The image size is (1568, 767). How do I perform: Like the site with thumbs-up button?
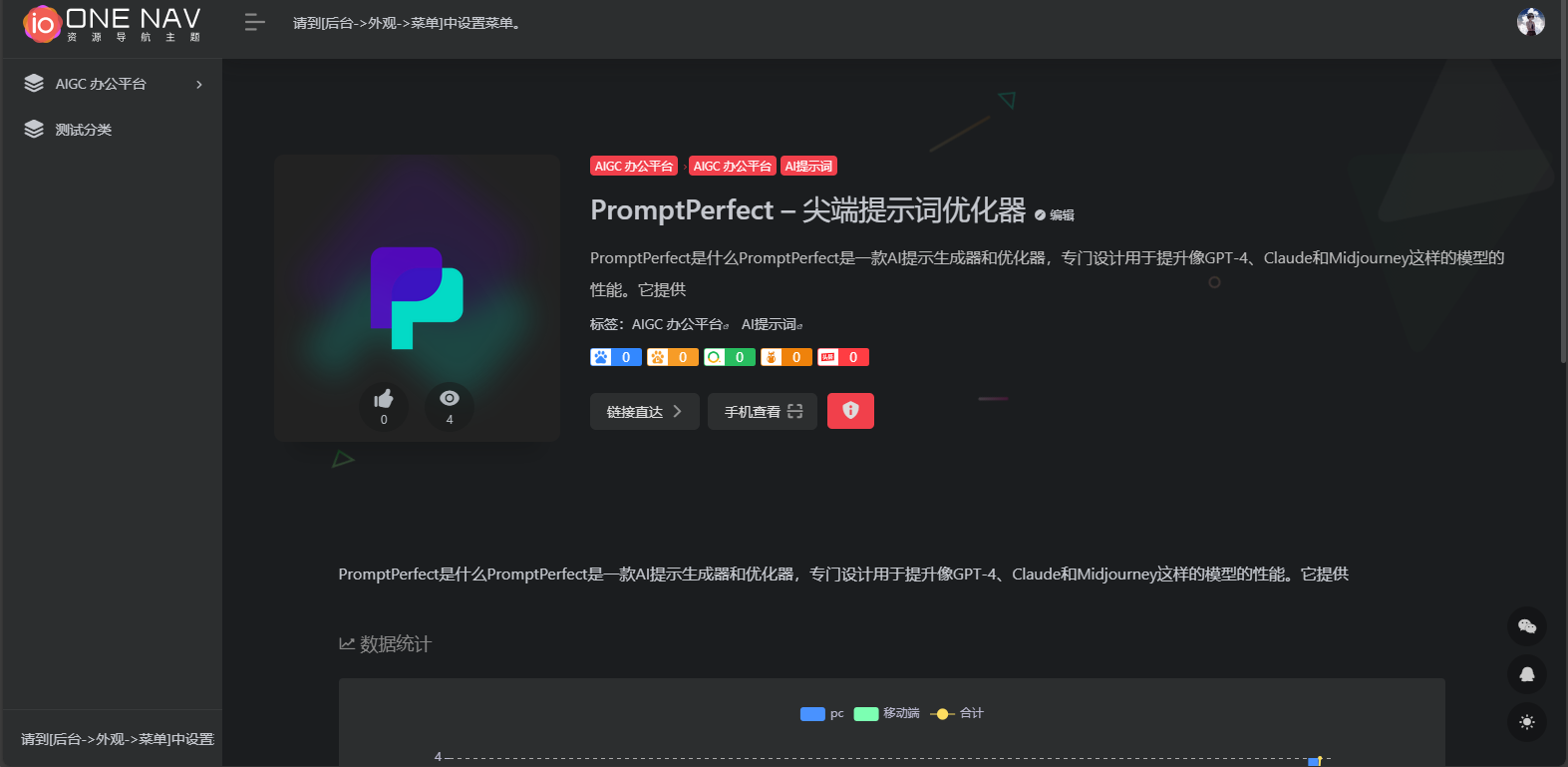tap(384, 407)
